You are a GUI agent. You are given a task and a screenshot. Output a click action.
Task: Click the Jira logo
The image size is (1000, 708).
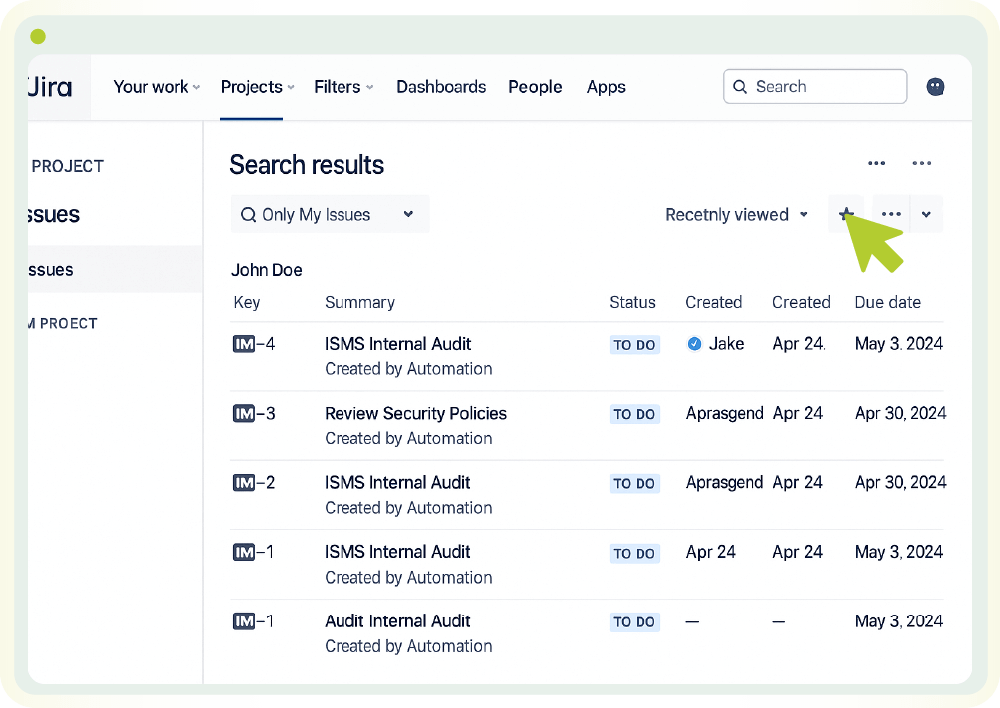pos(50,87)
